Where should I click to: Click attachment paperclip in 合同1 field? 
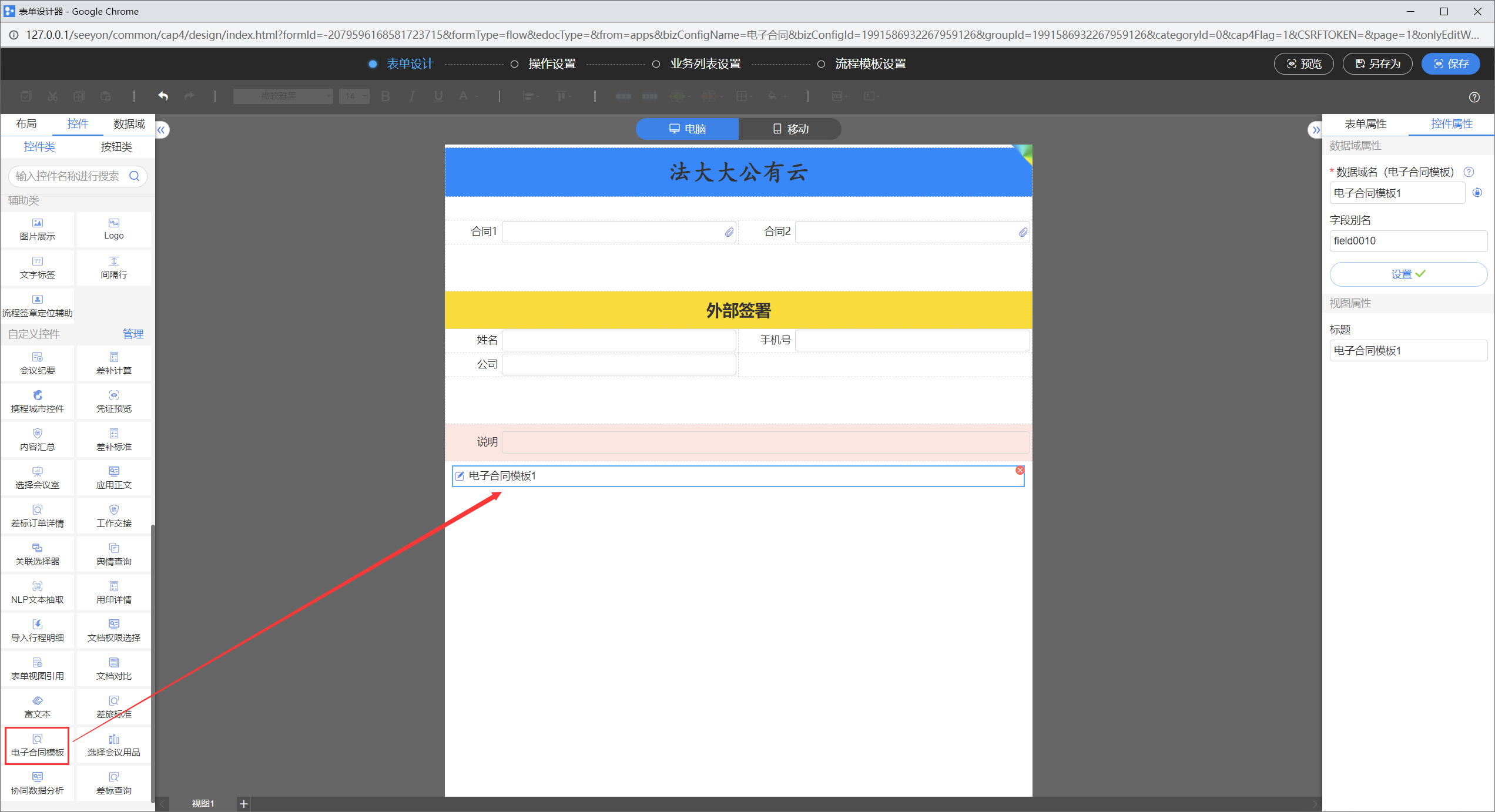729,232
